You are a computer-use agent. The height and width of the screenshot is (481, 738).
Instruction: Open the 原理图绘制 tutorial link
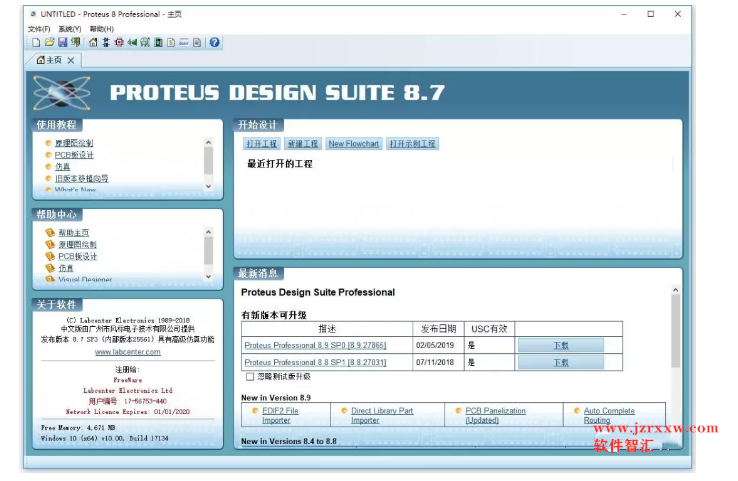74,143
